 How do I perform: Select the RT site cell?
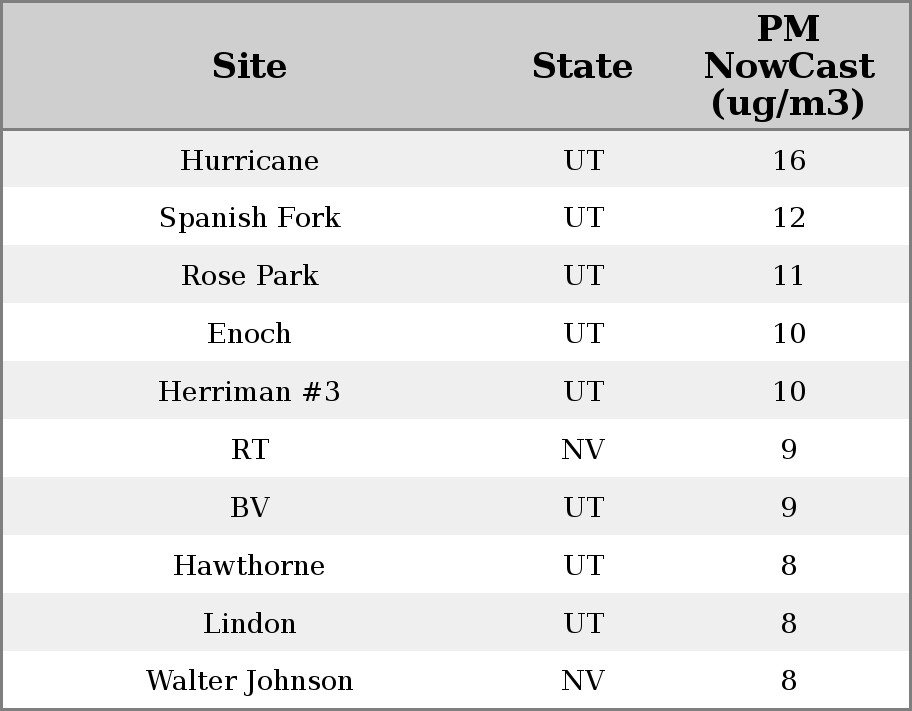point(249,450)
